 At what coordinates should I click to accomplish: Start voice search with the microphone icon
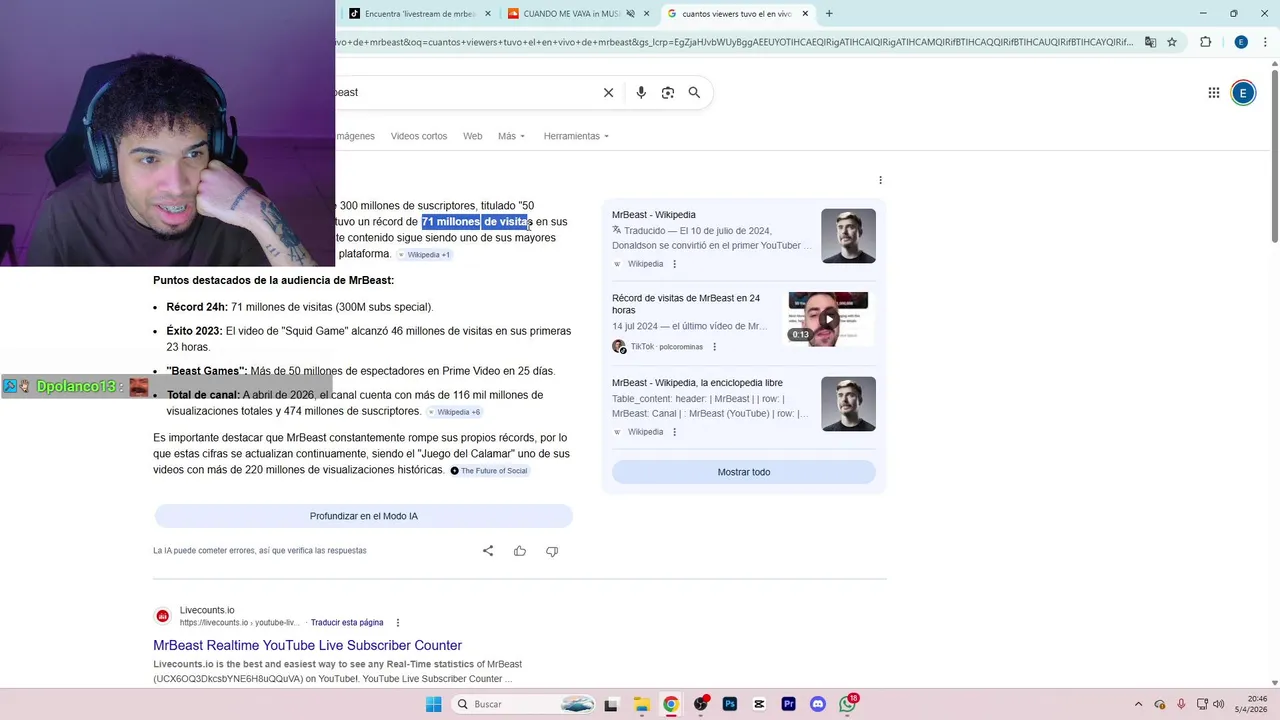tap(641, 92)
